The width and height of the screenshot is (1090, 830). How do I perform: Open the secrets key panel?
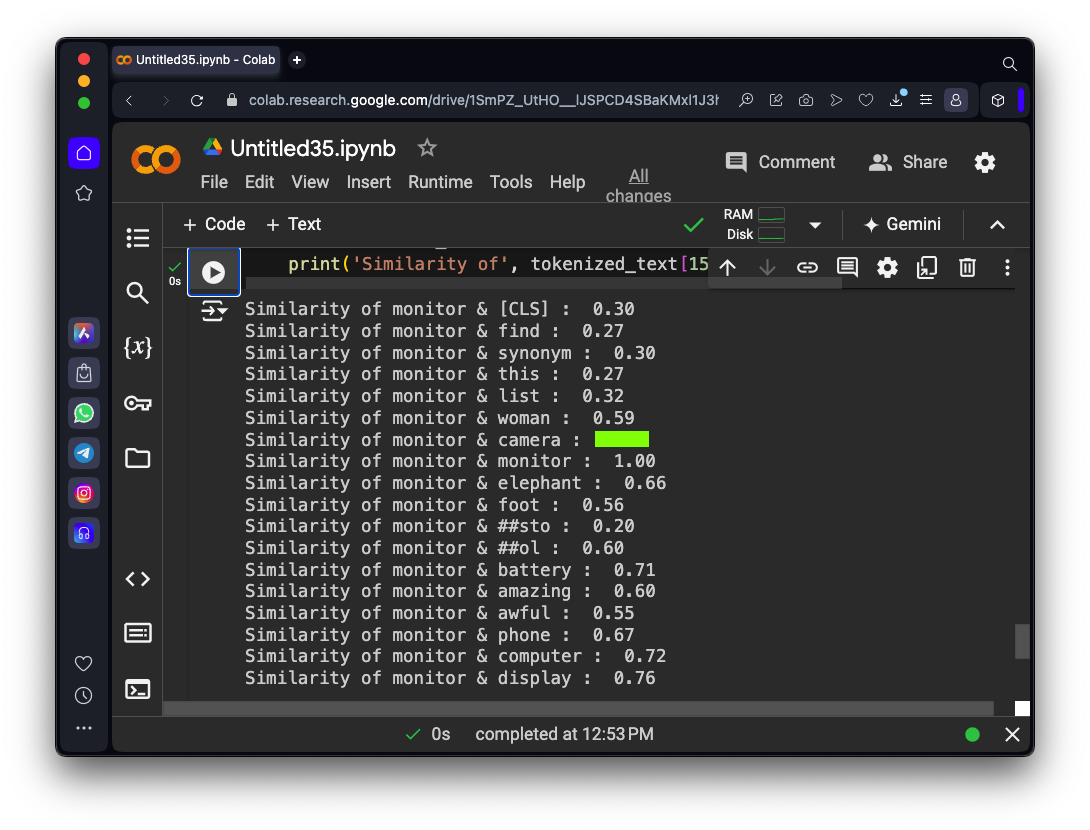pyautogui.click(x=138, y=403)
